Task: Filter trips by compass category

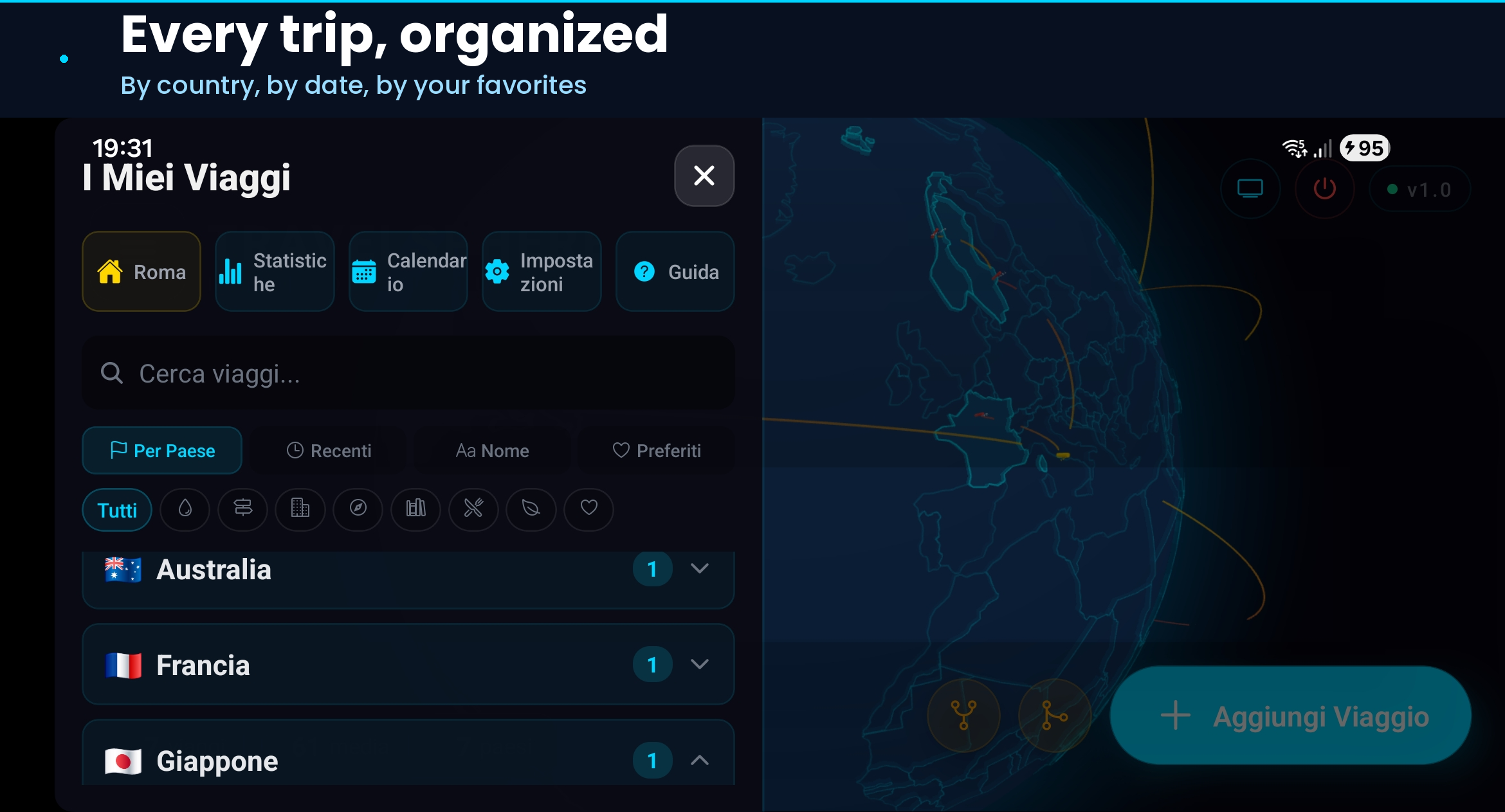Action: [358, 509]
